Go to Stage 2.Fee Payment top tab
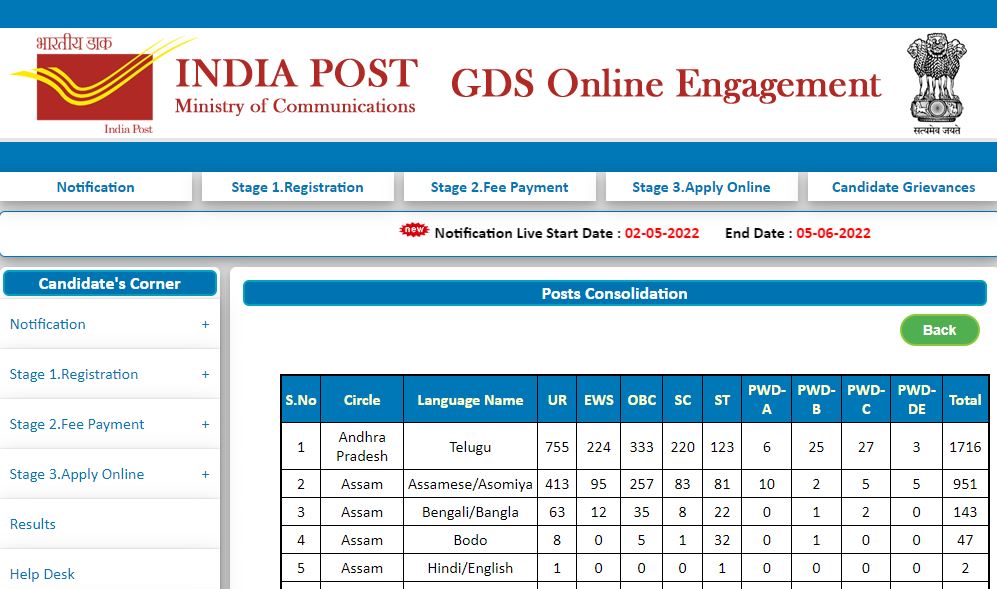 click(x=499, y=187)
